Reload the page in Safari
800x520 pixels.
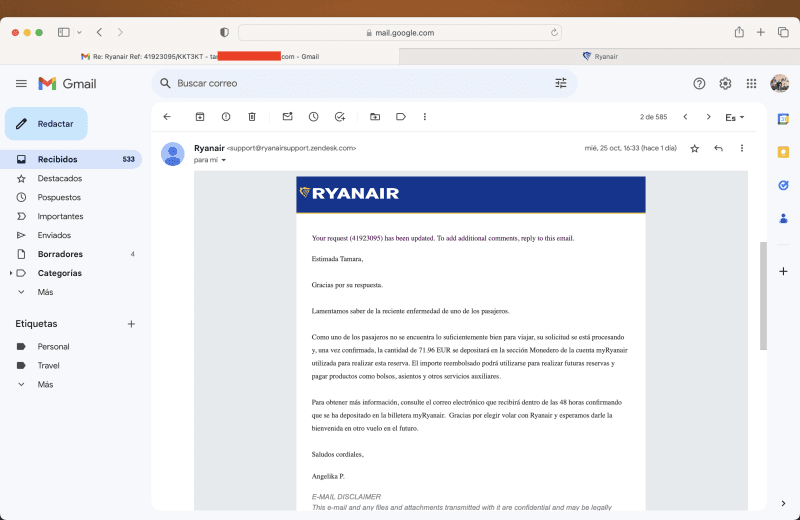click(554, 33)
